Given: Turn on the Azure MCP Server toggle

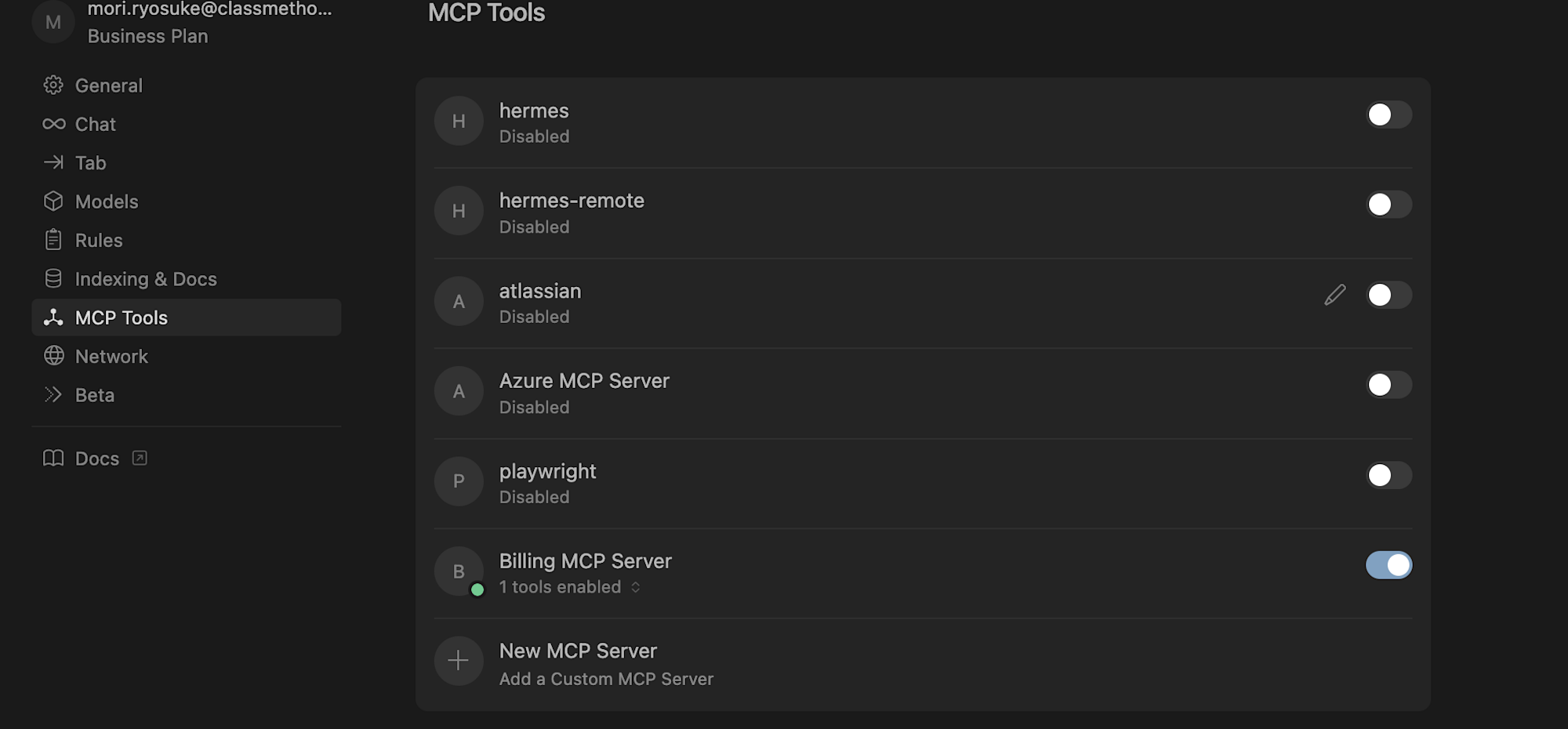Looking at the screenshot, I should (1388, 385).
